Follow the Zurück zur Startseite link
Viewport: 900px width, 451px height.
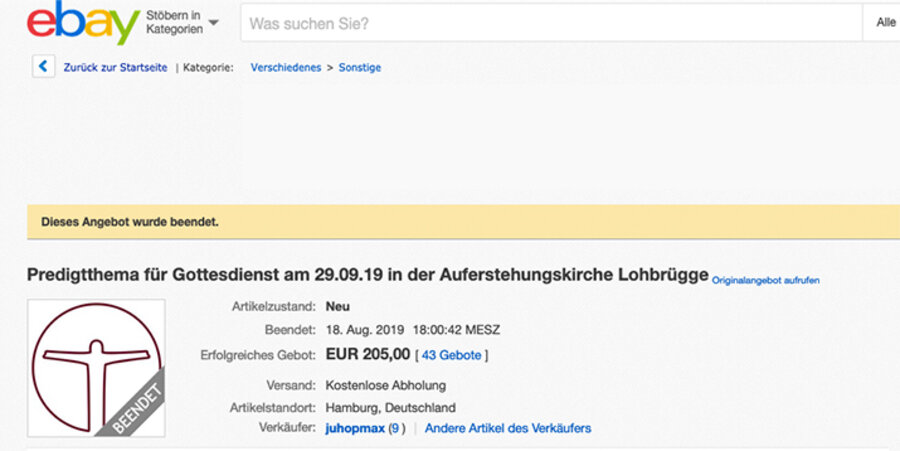[115, 68]
